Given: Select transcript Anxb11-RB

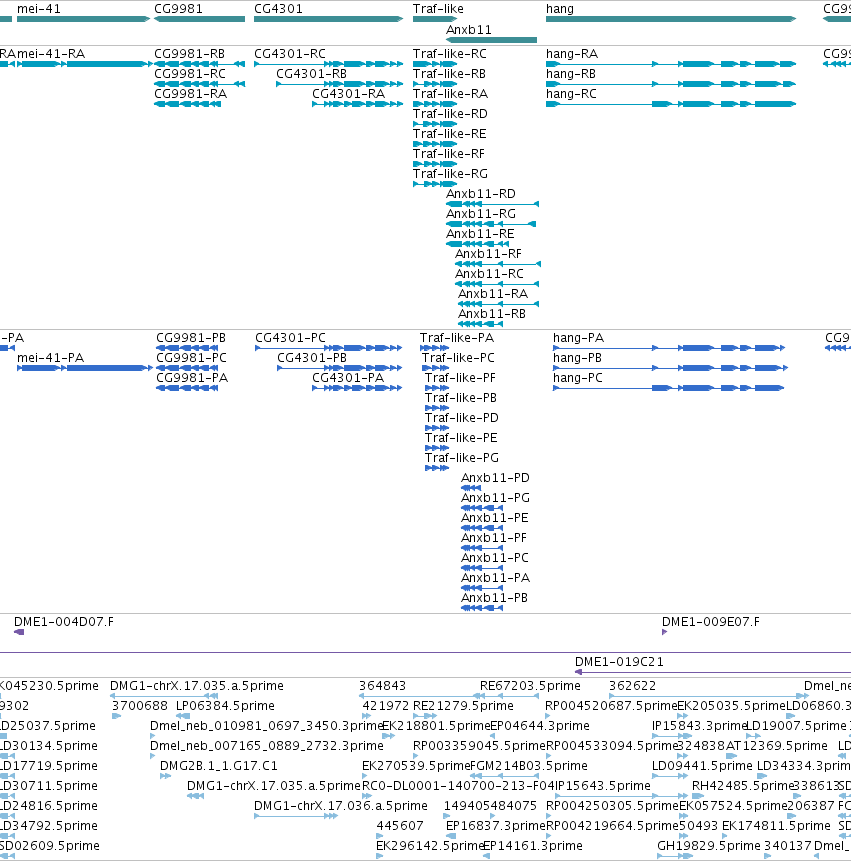Looking at the screenshot, I should 480,324.
